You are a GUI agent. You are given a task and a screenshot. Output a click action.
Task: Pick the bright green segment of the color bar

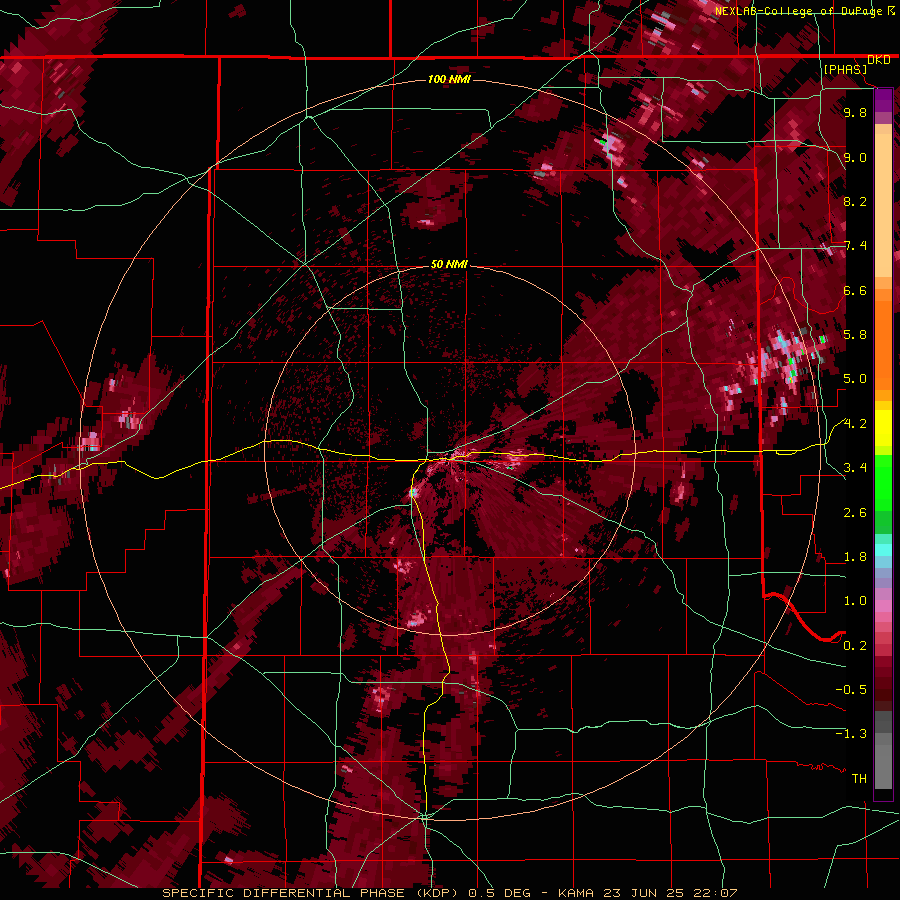click(x=883, y=482)
